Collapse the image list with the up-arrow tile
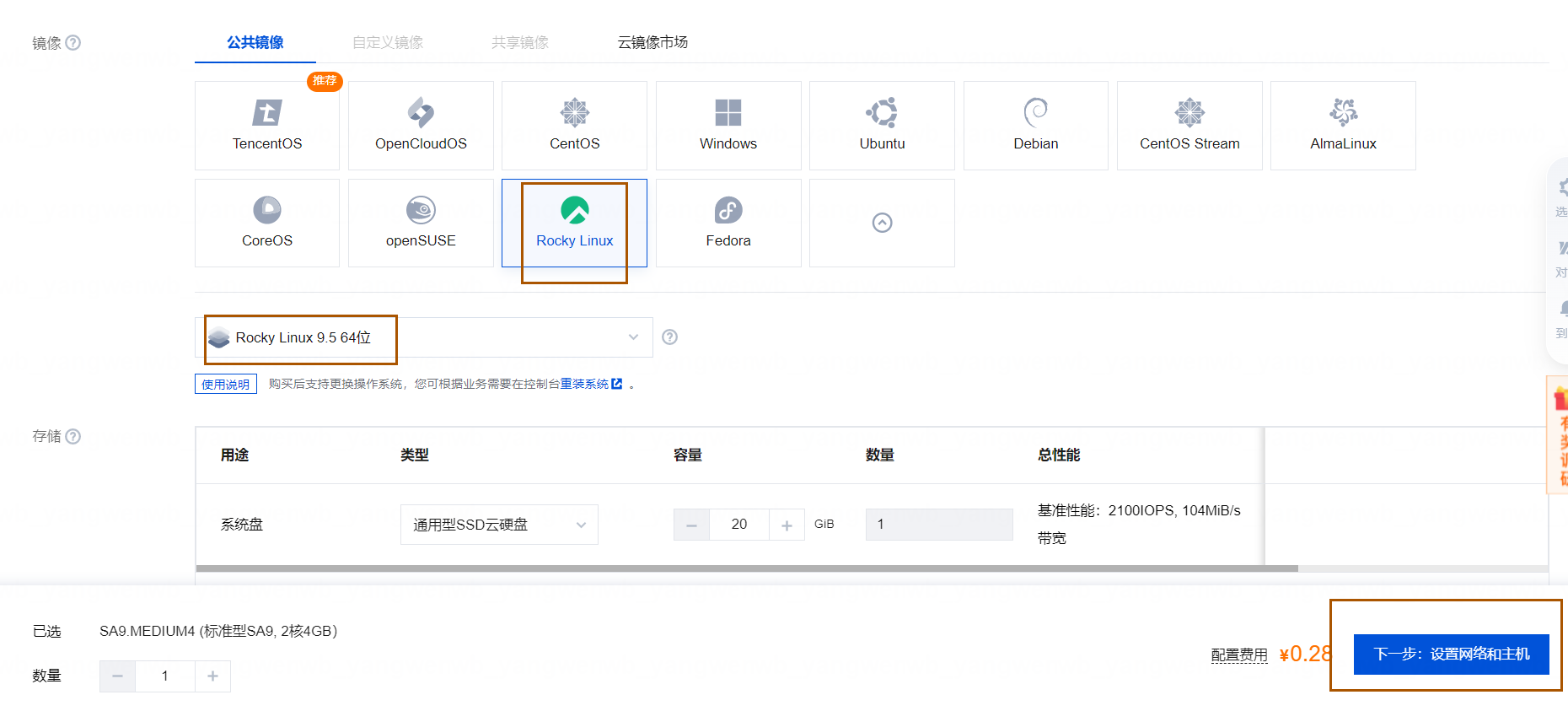The width and height of the screenshot is (1568, 711). point(882,223)
